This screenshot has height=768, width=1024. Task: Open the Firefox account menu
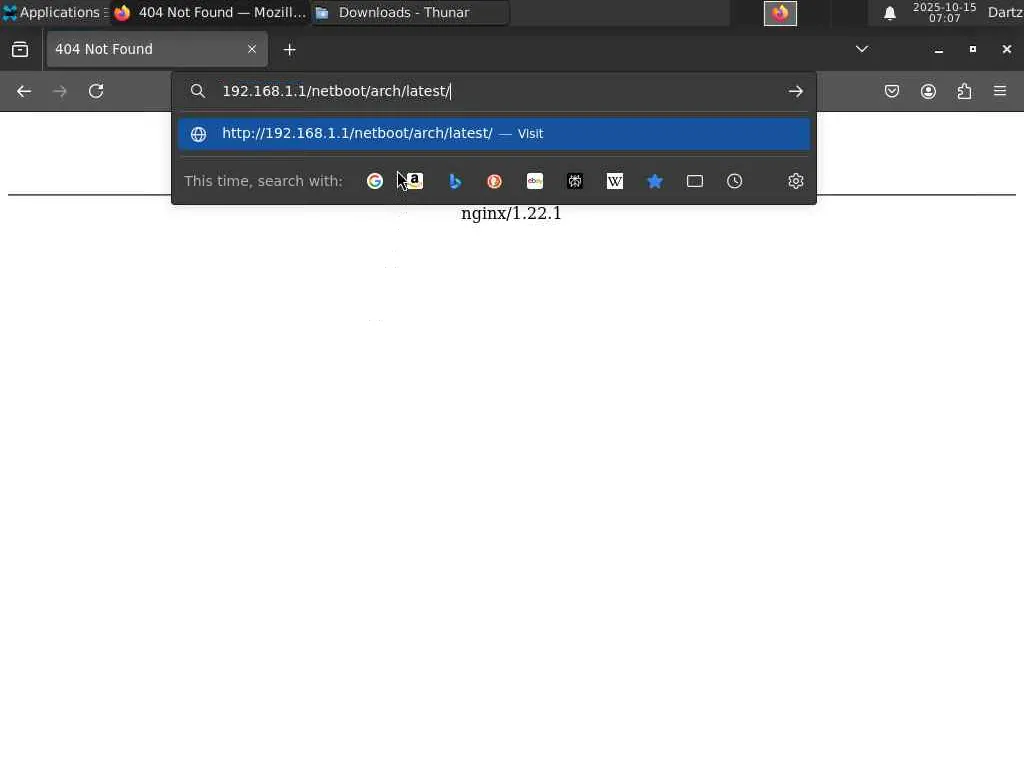[x=928, y=91]
